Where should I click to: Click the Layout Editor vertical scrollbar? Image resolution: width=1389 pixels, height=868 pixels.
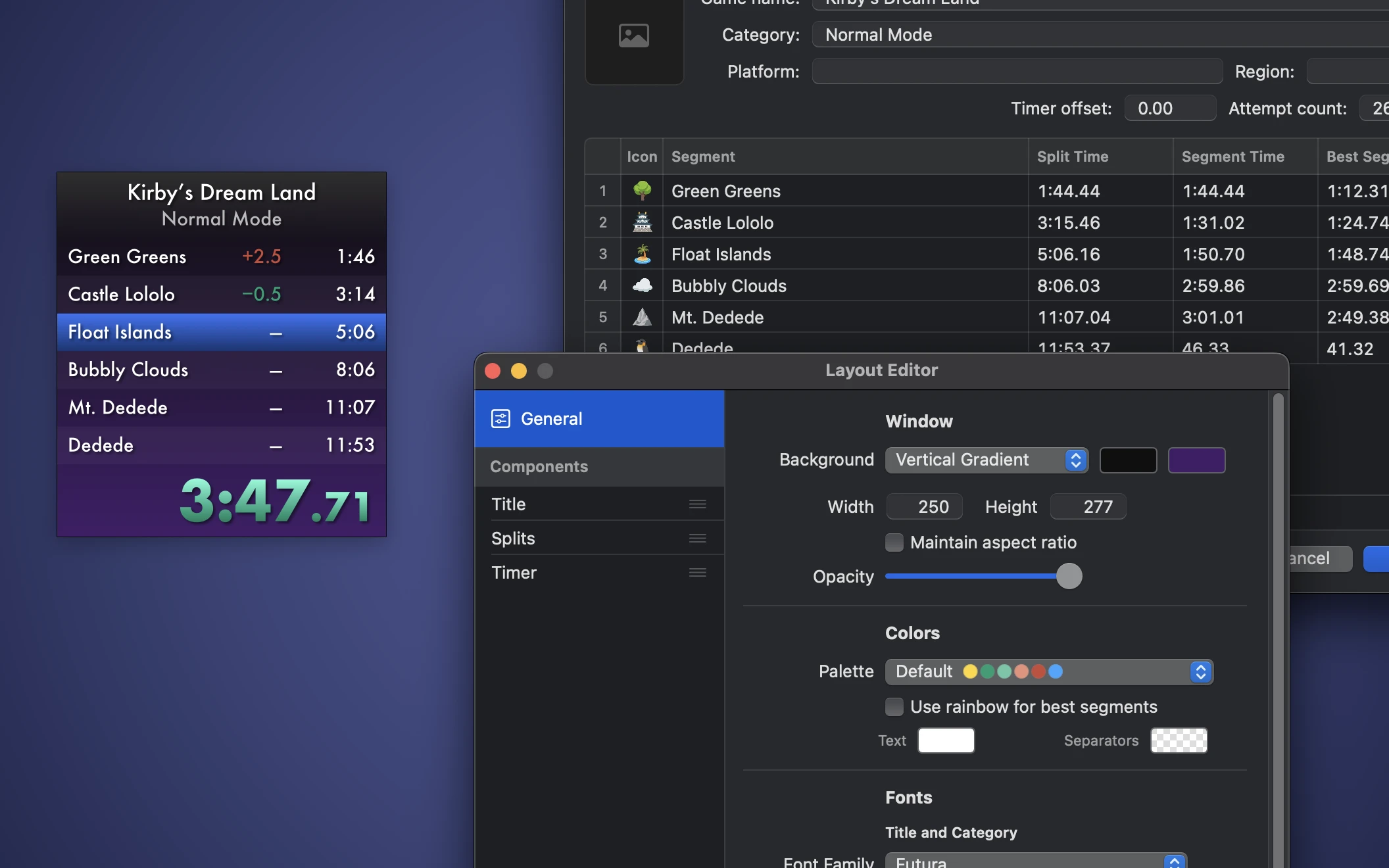click(x=1279, y=630)
